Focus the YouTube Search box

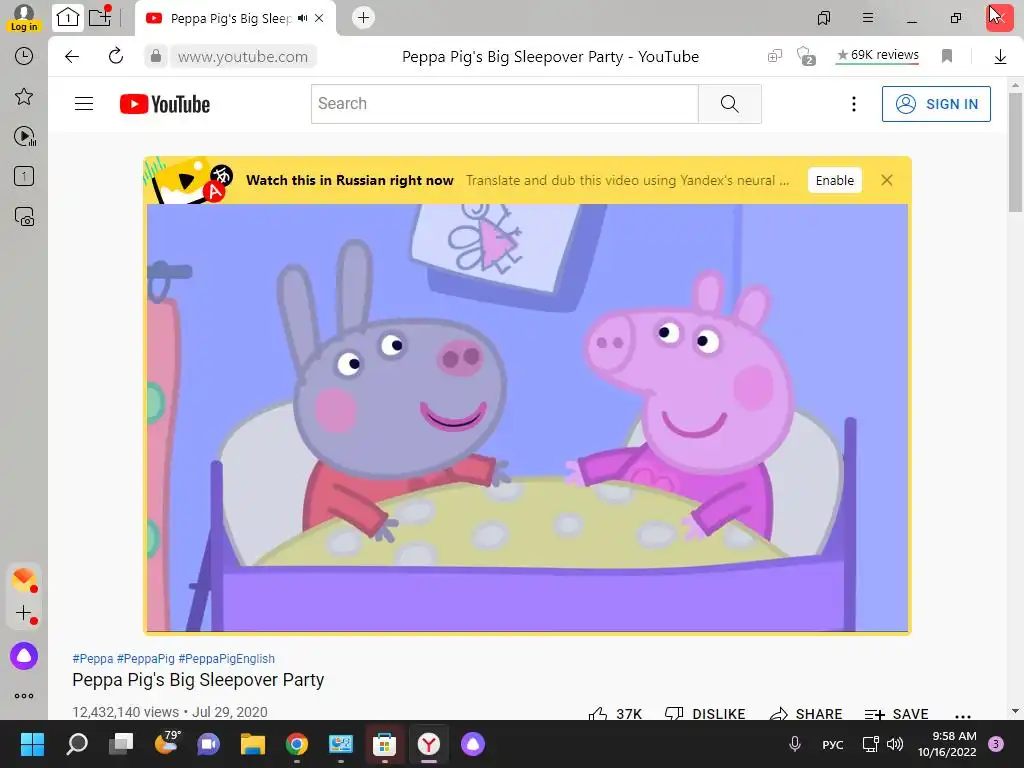(x=504, y=104)
